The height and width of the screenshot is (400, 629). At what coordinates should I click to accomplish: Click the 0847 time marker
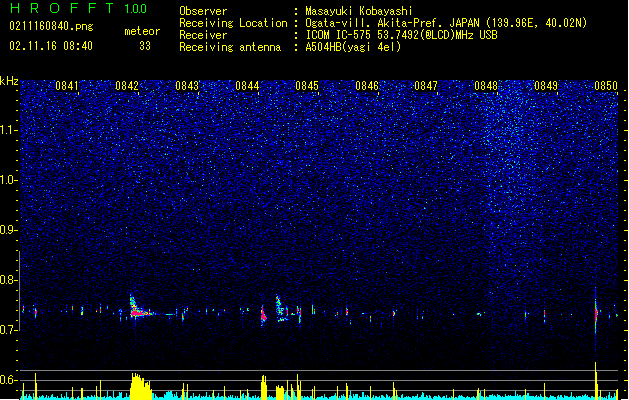tap(426, 86)
